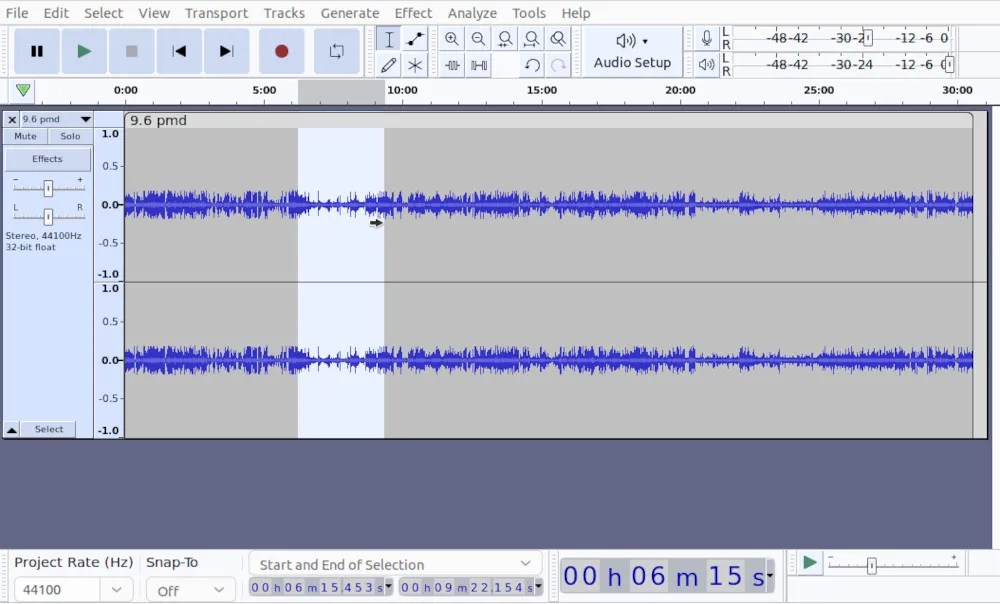Image resolution: width=1000 pixels, height=604 pixels.
Task: Silence the selected audio region
Action: coord(478,65)
